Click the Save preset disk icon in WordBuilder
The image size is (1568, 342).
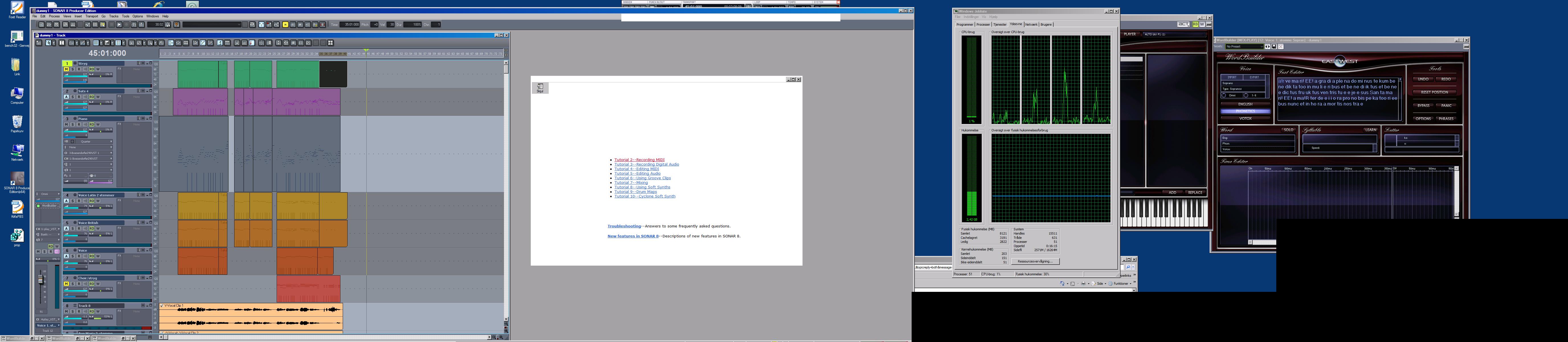tap(1274, 46)
